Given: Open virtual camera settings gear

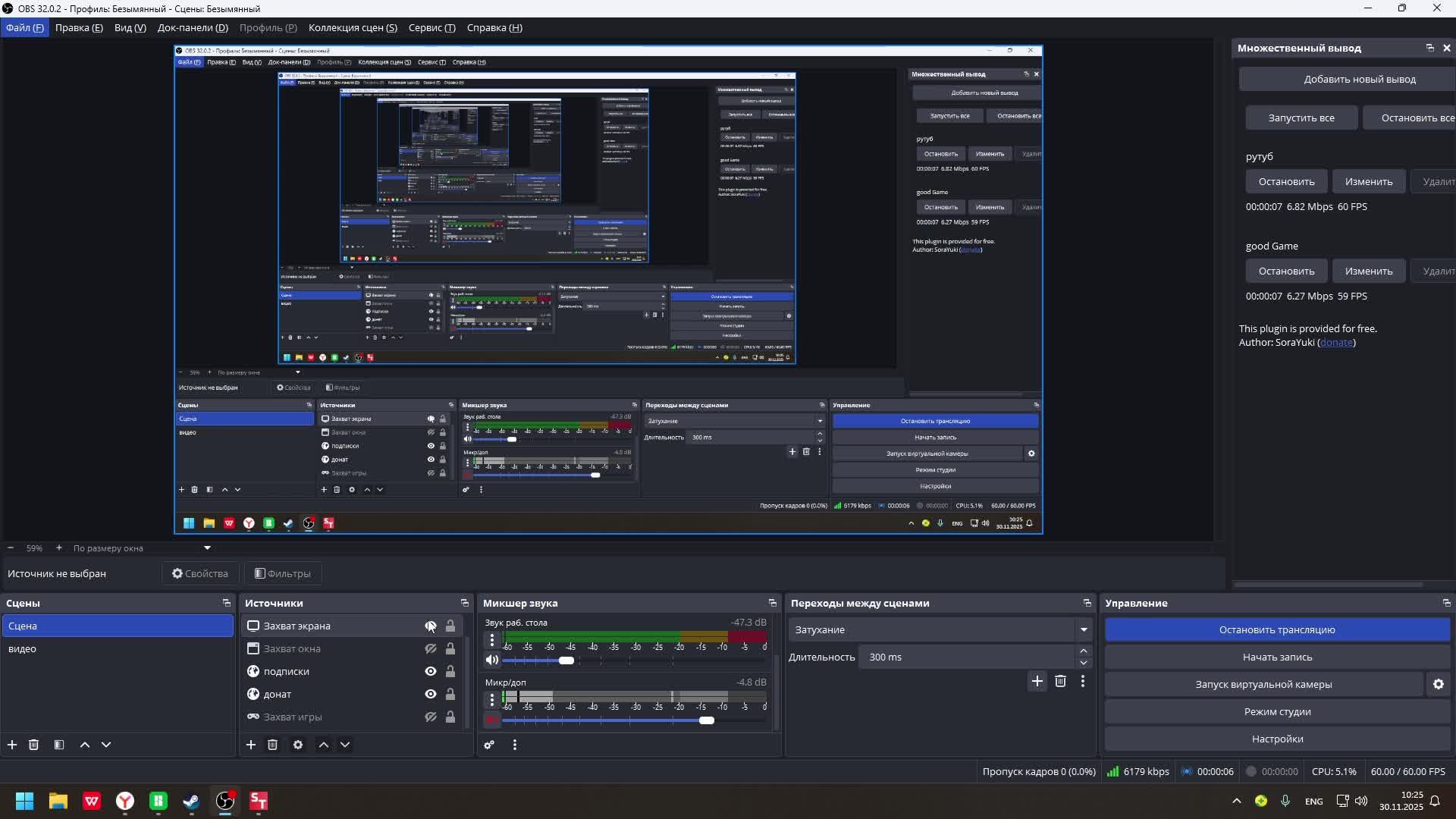Looking at the screenshot, I should coord(1438,684).
